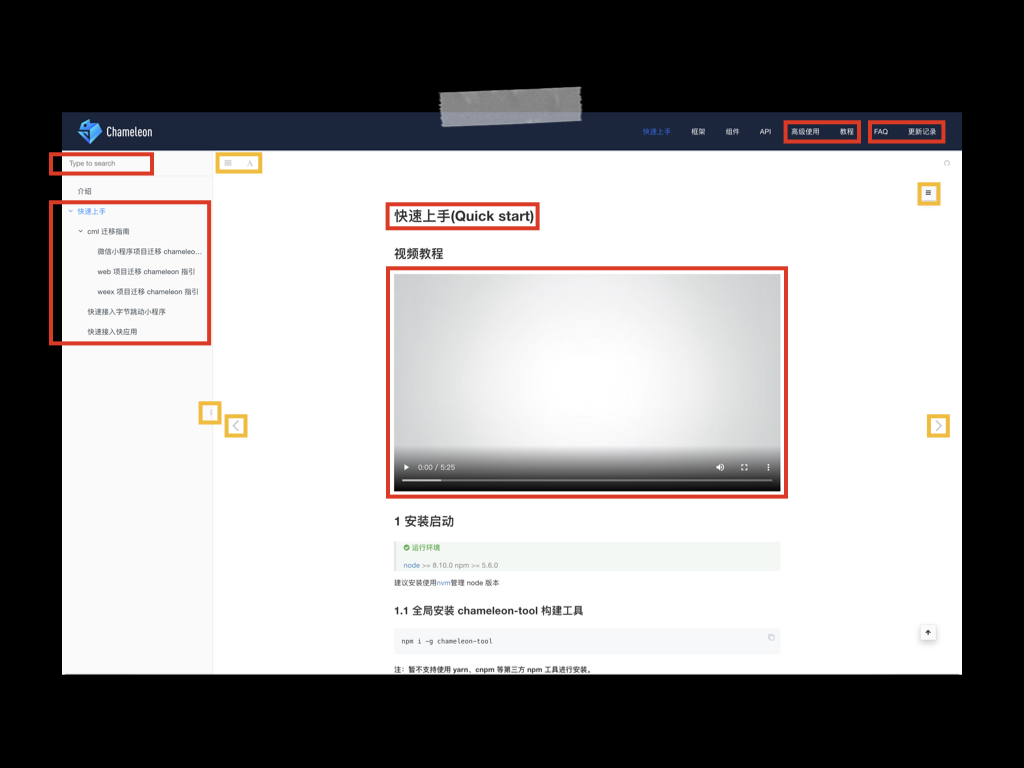Go to previous page using left chevron

coord(236,426)
